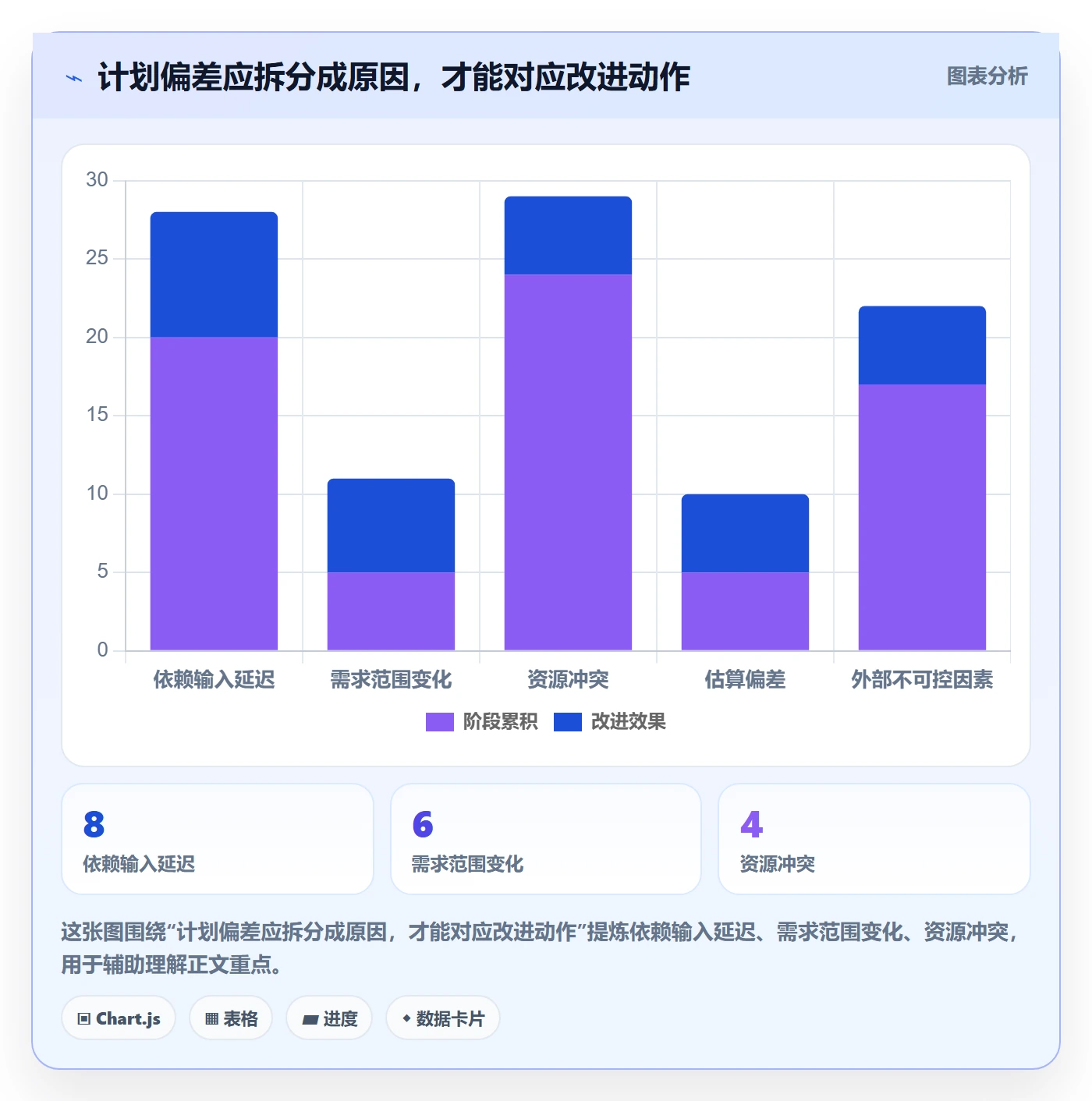1092x1101 pixels.
Task: Click the blue bar segment for 依赖输入延迟
Action: pos(214,274)
